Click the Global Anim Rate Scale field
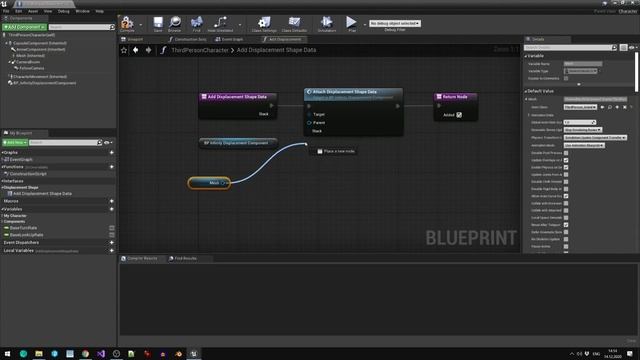The width and height of the screenshot is (640, 360). coord(580,122)
